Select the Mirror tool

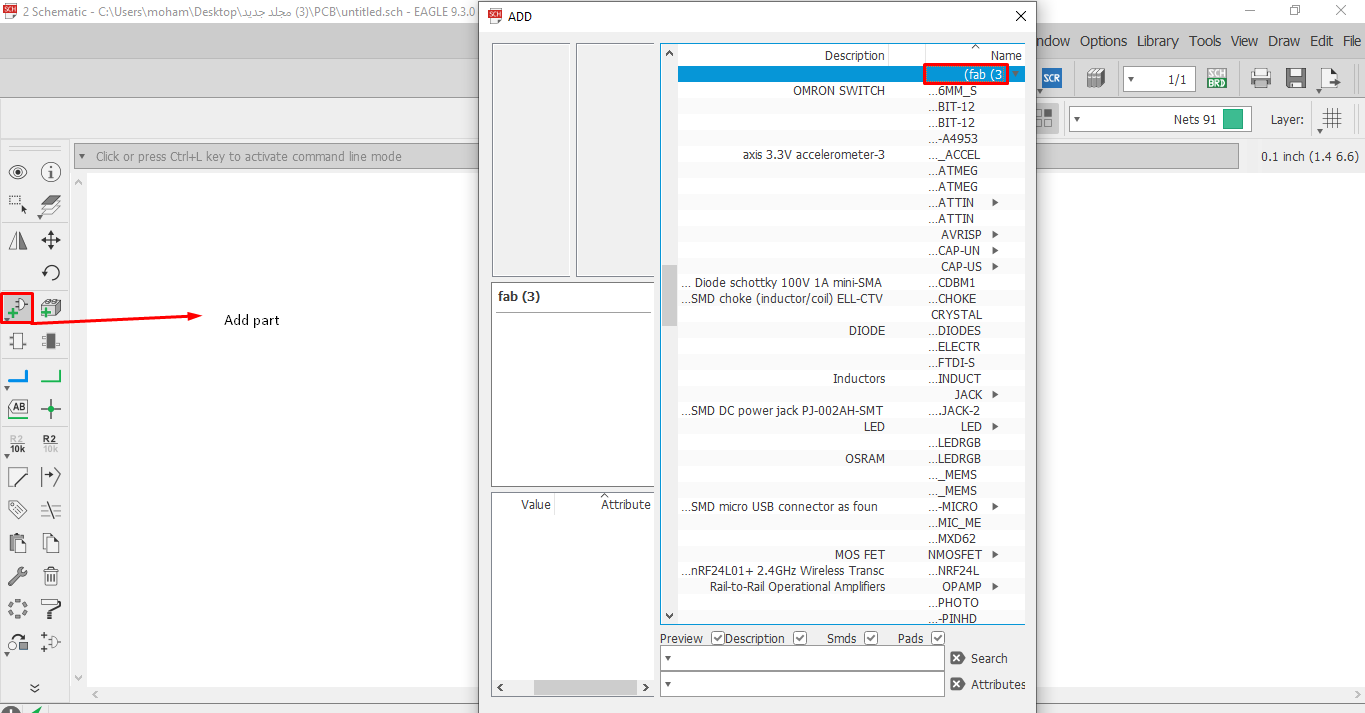point(17,240)
